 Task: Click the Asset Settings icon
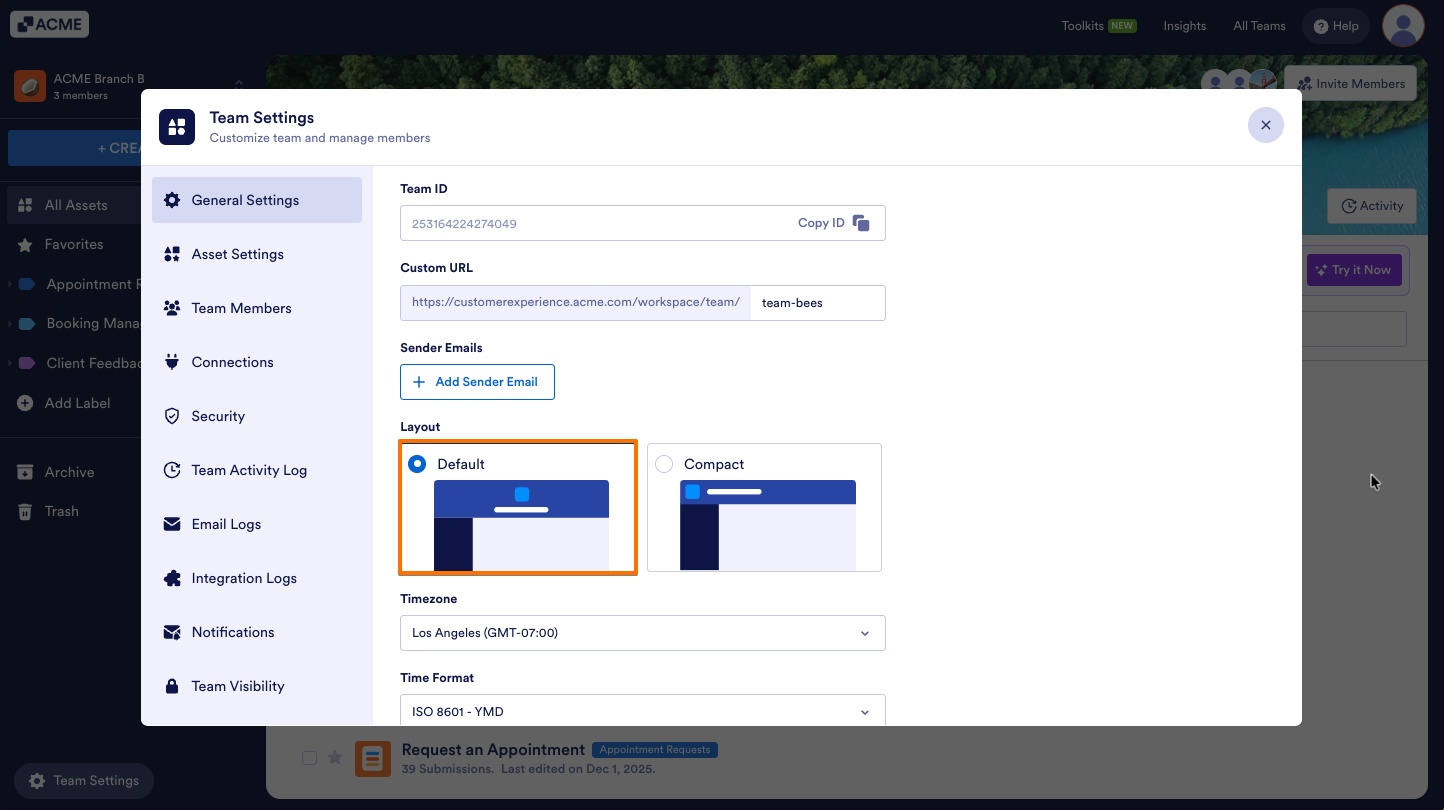172,254
